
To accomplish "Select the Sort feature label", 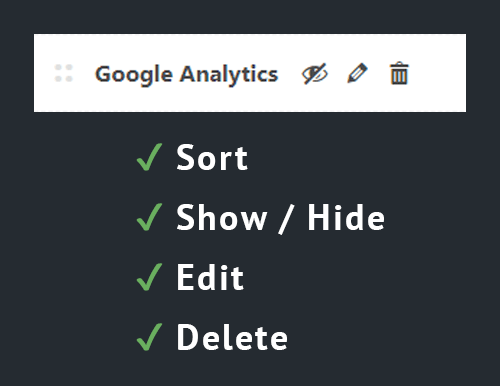I will pyautogui.click(x=212, y=157).
